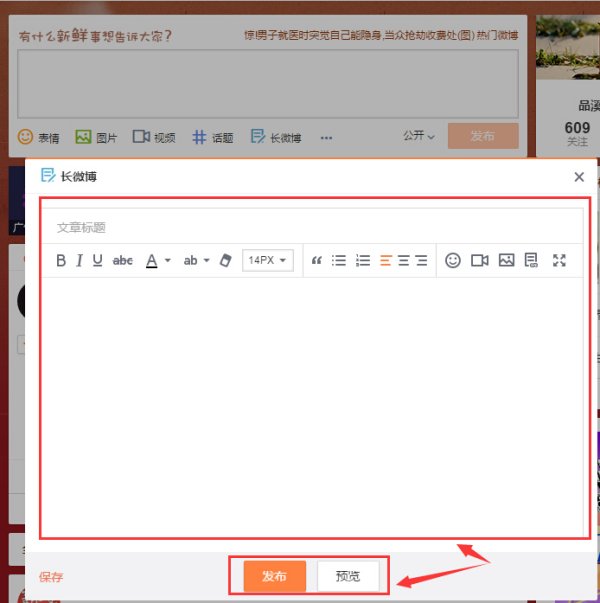Insert an unordered bullet list
The height and width of the screenshot is (603, 600).
[x=339, y=260]
